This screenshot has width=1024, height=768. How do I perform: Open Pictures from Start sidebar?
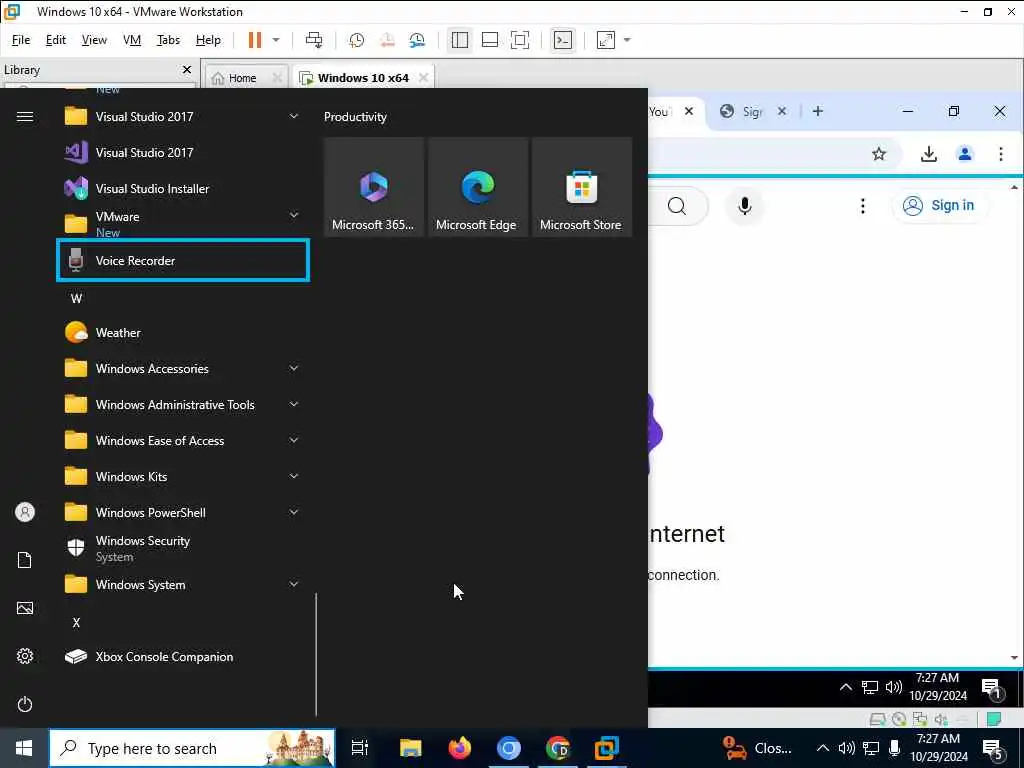(x=25, y=608)
